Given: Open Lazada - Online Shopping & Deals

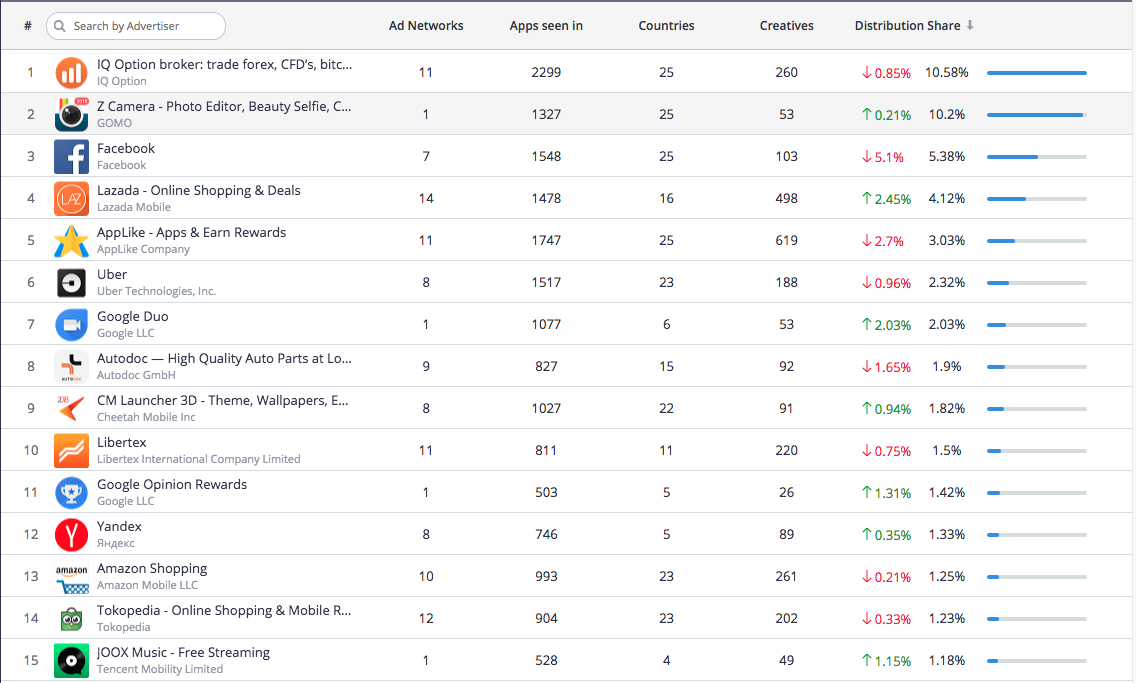Looking at the screenshot, I should coord(199,190).
